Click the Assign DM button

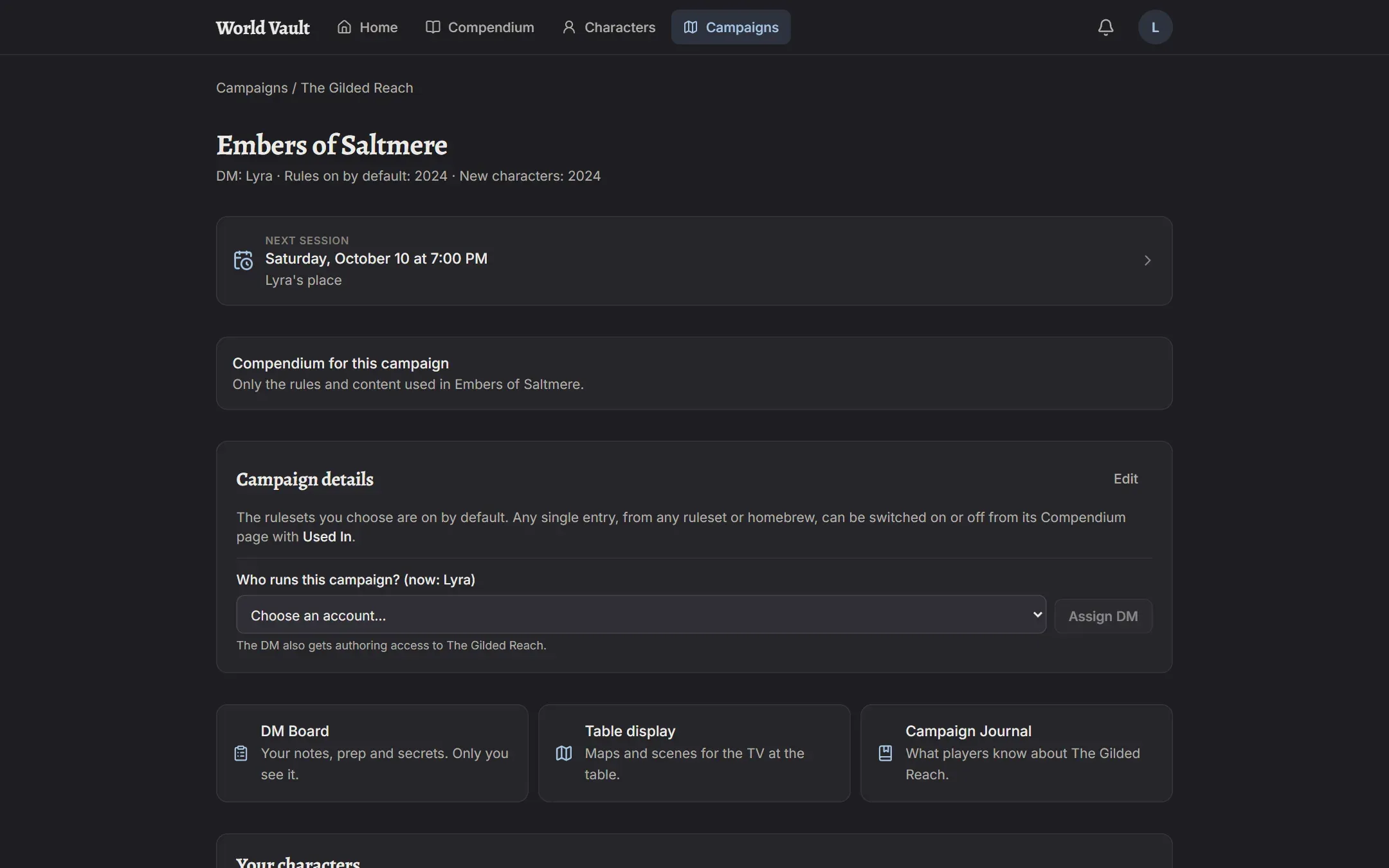click(x=1103, y=616)
